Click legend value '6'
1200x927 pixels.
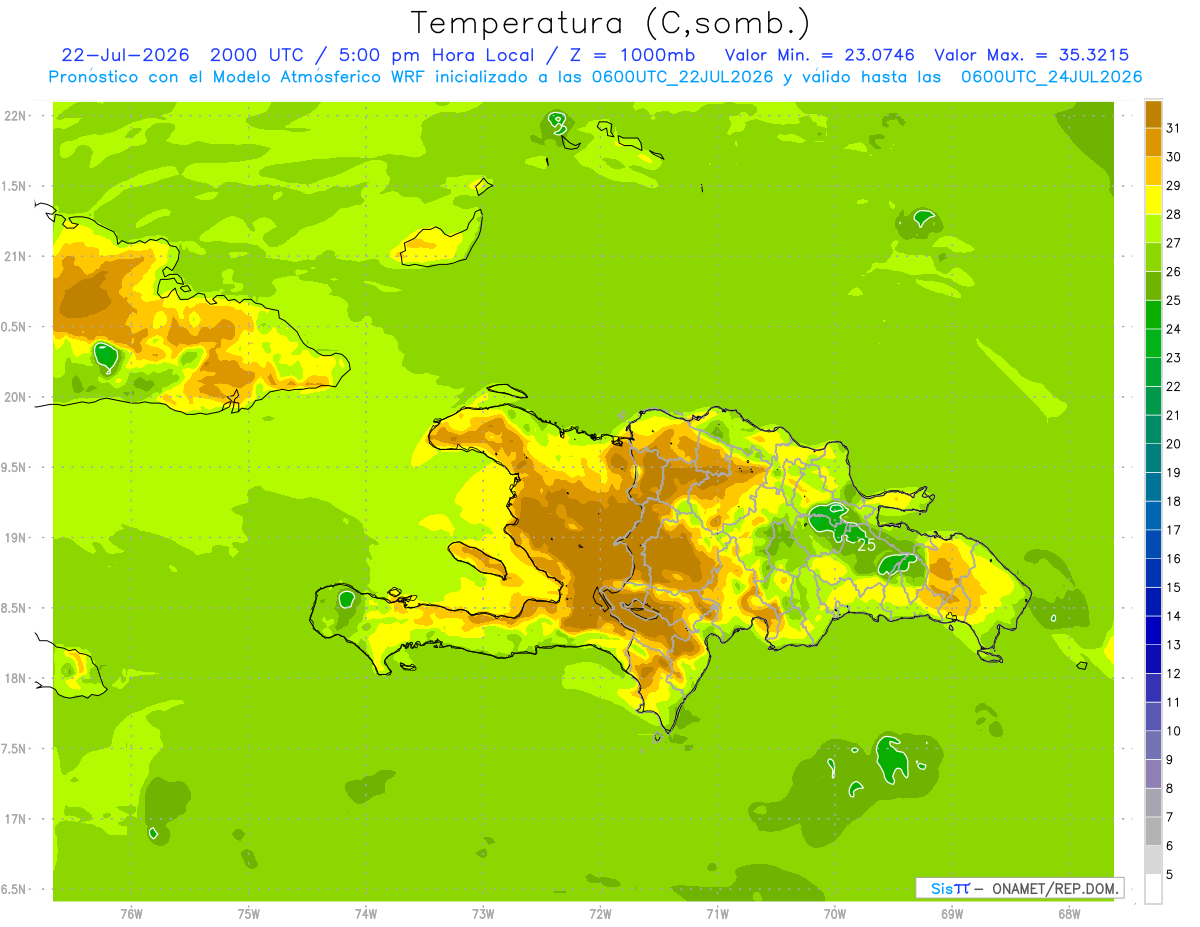1170,846
